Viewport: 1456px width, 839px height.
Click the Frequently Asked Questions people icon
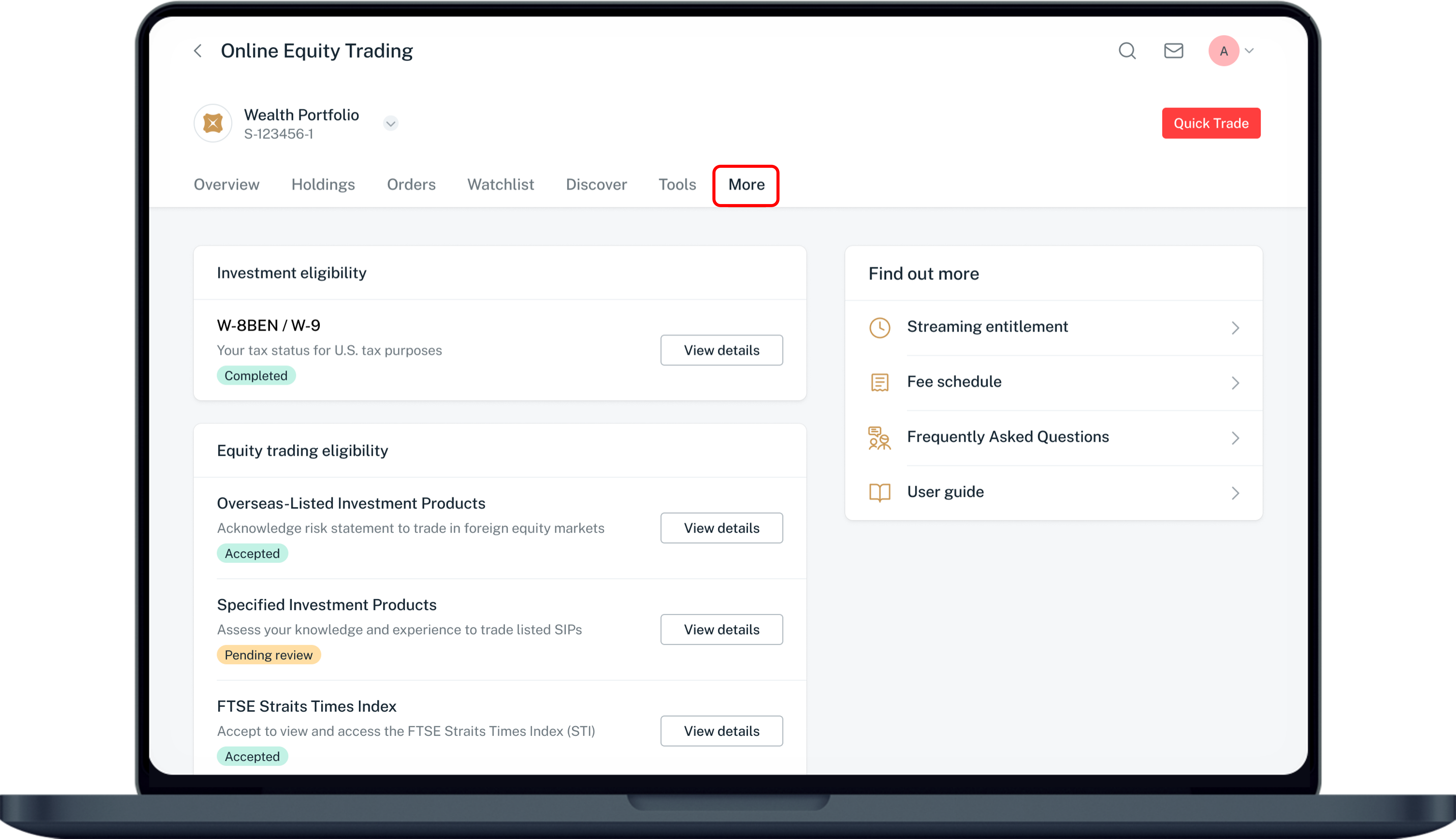879,437
